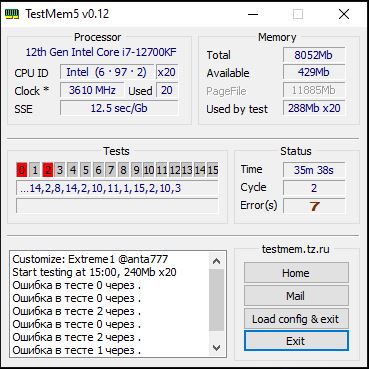The image size is (369, 369).
Task: Click the Error(s) count 7
Action: click(x=314, y=206)
